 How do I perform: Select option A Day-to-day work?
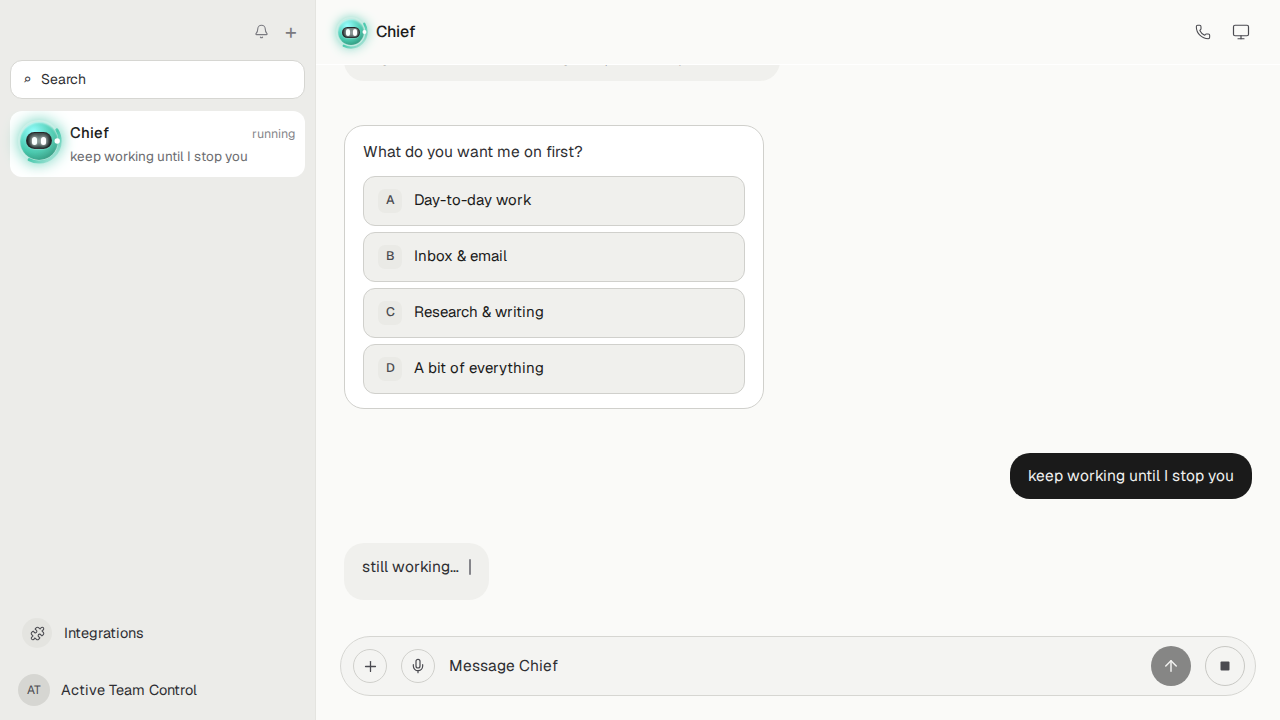[x=554, y=201]
